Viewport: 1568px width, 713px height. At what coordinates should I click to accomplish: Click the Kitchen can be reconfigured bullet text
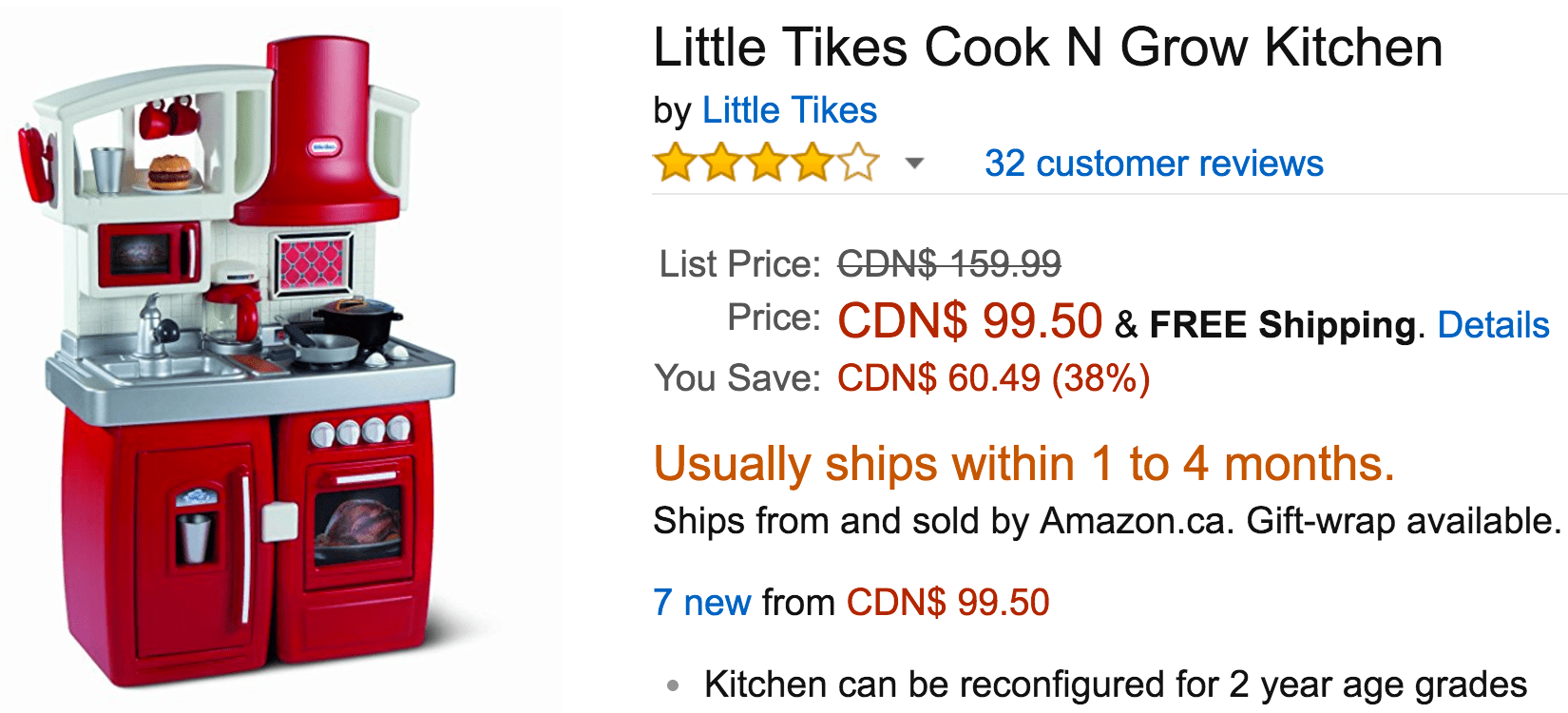click(1116, 684)
